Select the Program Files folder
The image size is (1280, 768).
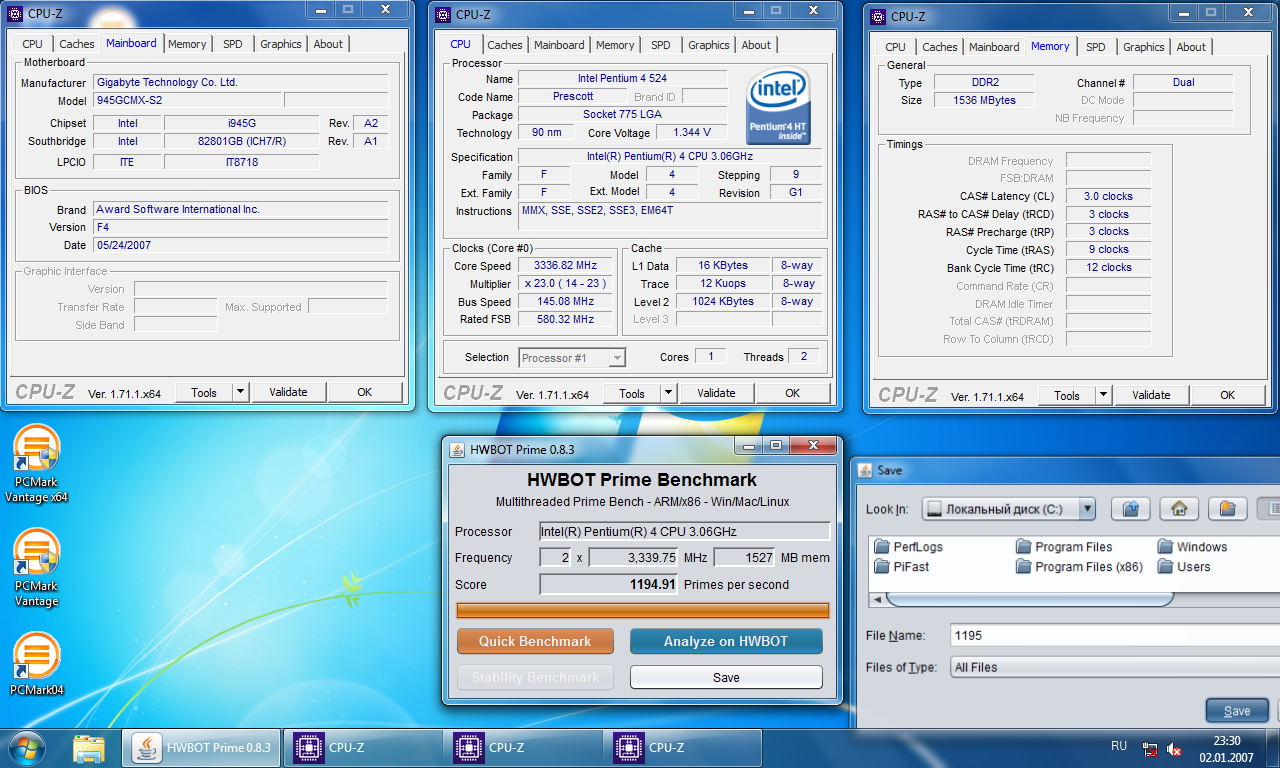click(1064, 547)
